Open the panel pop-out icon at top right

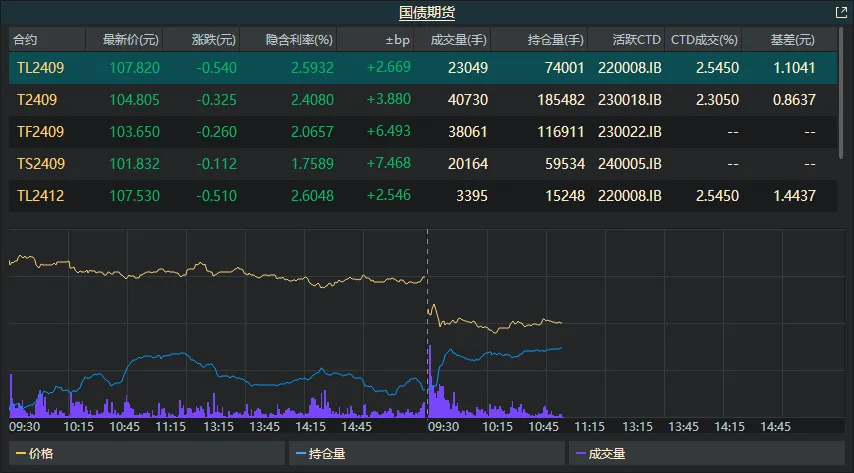(841, 12)
